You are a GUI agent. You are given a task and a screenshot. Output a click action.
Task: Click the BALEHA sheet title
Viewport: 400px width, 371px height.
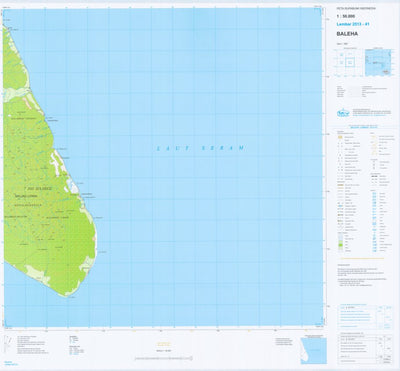tap(347, 34)
